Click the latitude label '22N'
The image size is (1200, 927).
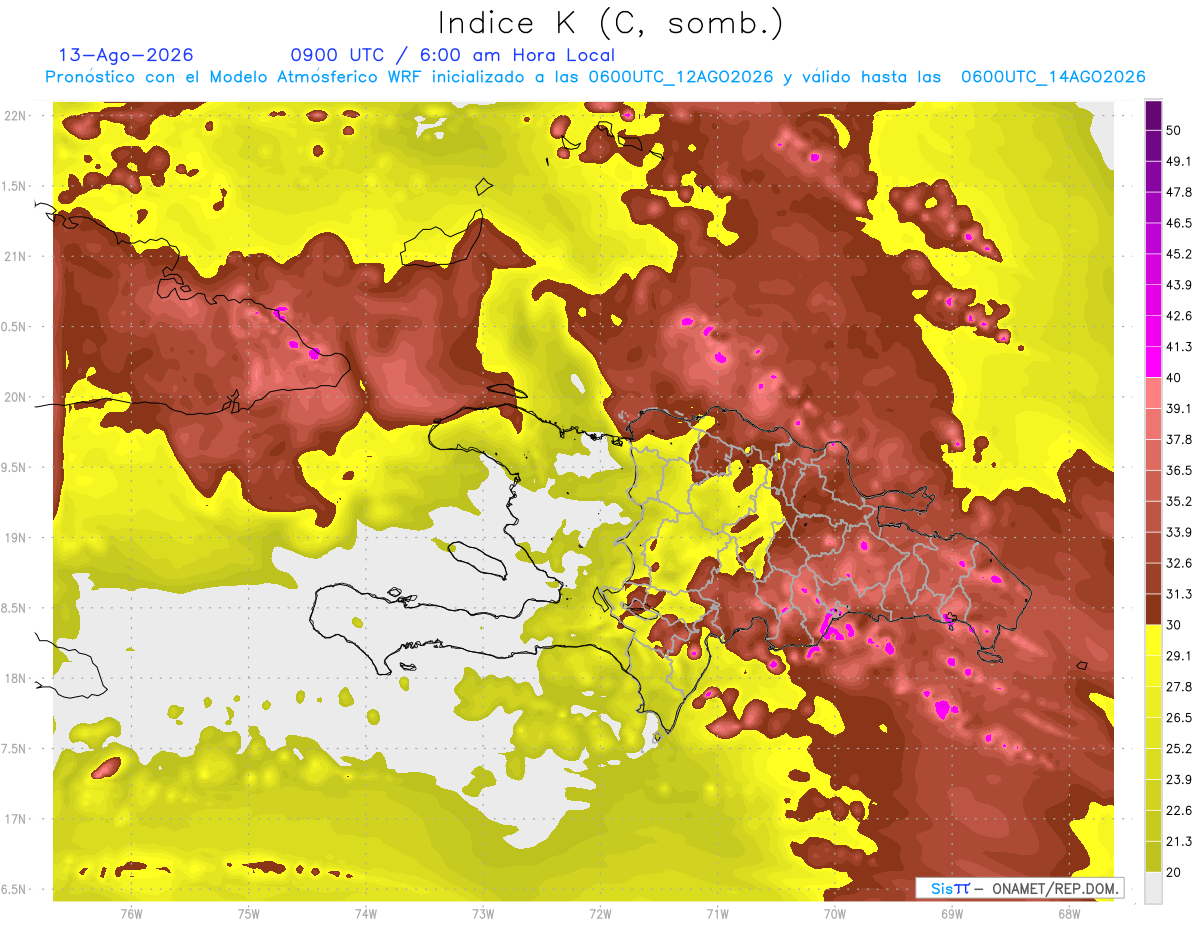click(x=16, y=115)
